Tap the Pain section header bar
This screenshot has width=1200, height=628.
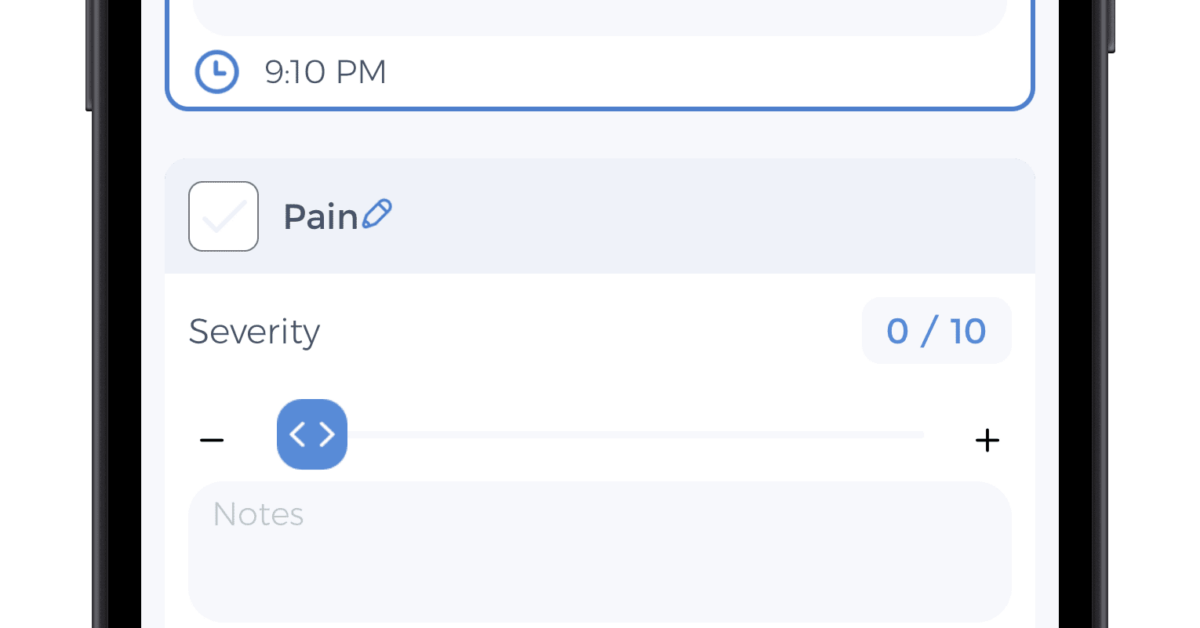pyautogui.click(x=700, y=216)
